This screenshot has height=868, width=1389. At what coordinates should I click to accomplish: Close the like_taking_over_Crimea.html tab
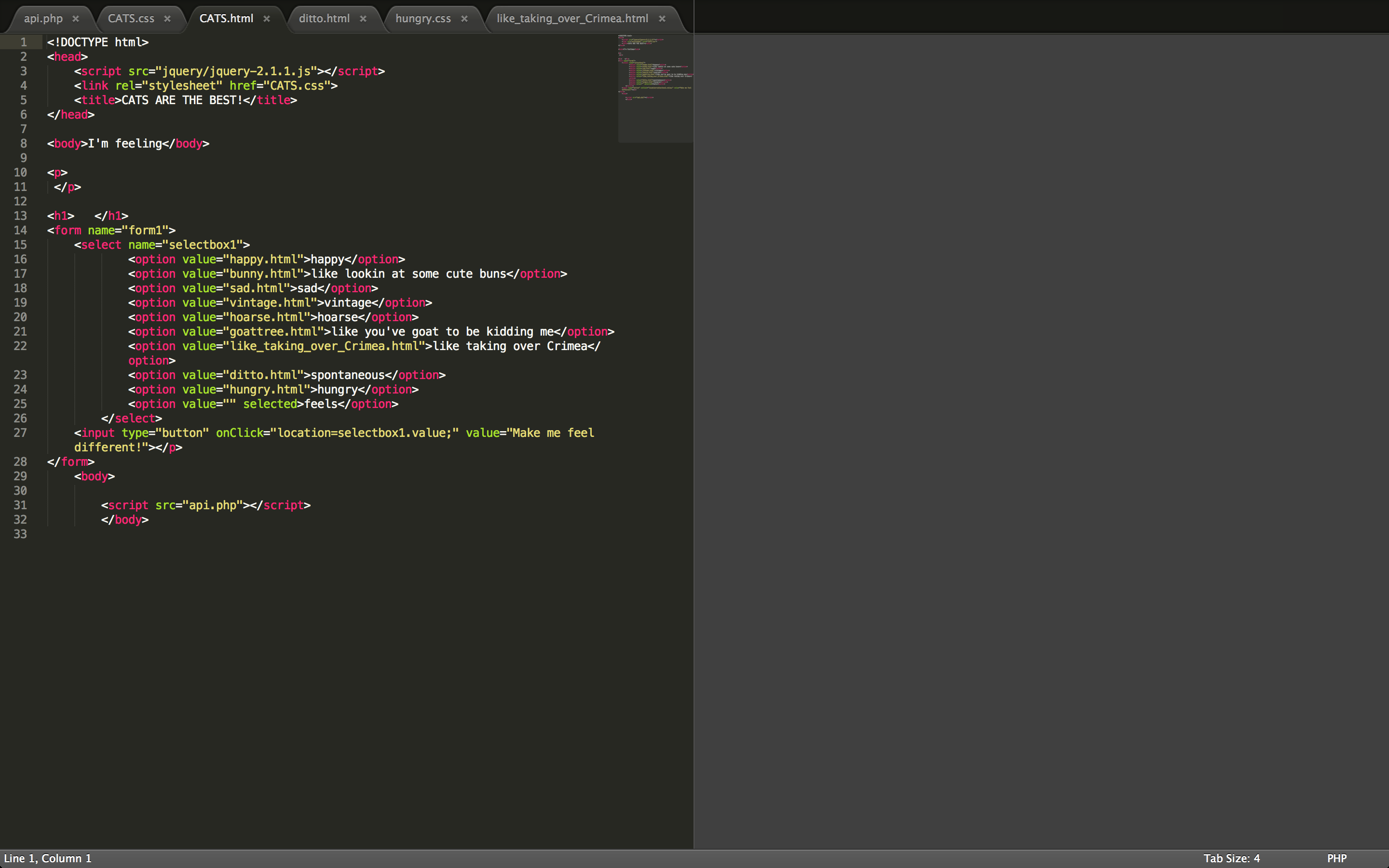tap(662, 18)
